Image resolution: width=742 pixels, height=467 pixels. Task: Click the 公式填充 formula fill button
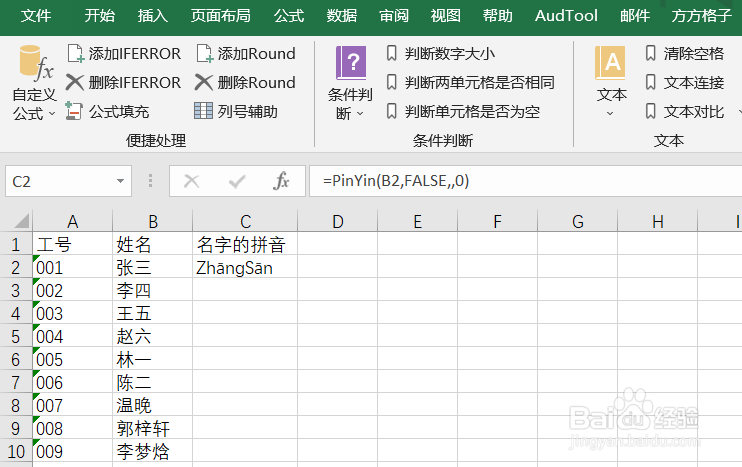[x=107, y=112]
